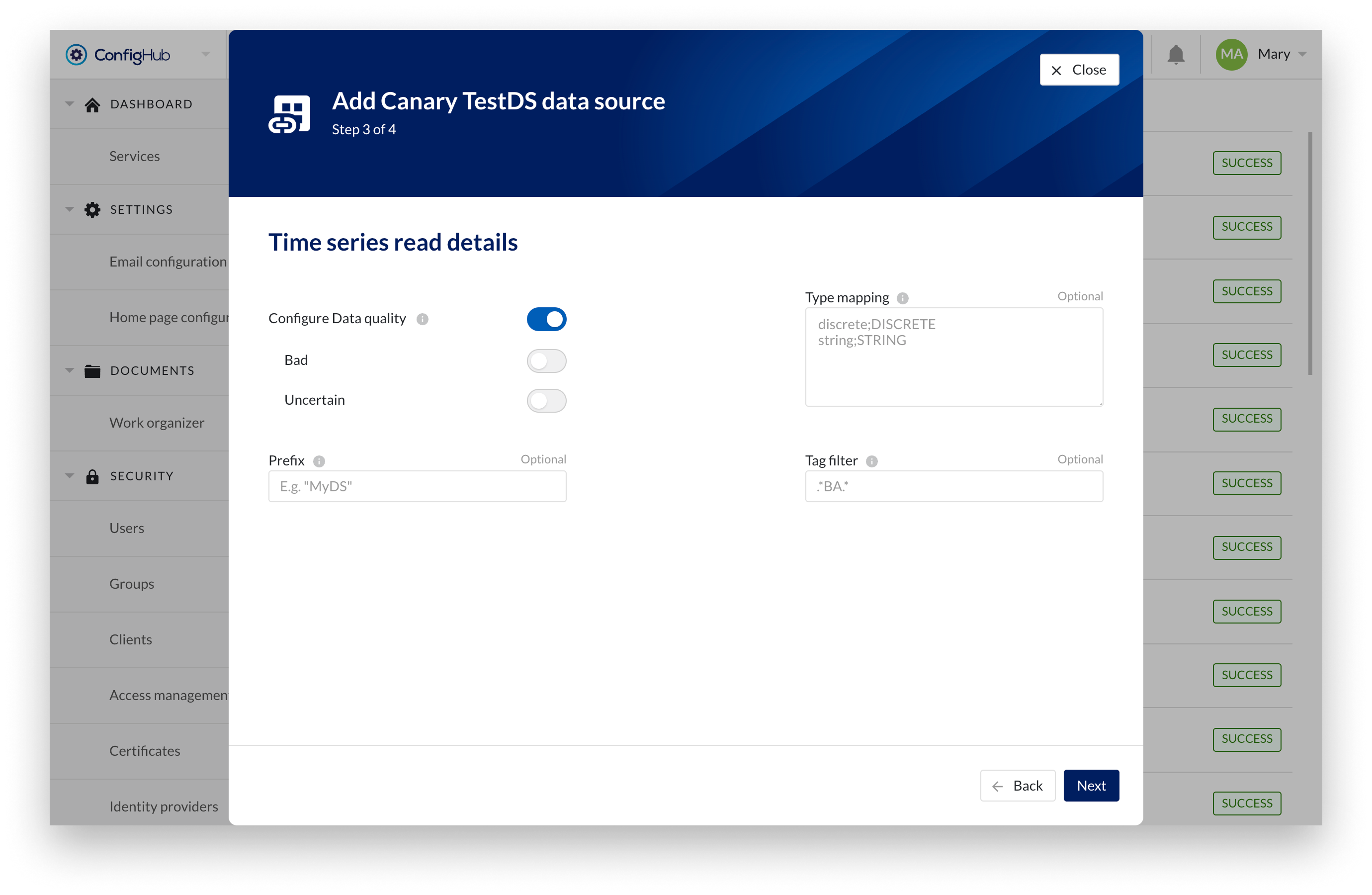Click the Next button
Screen dimensions: 1372x895
pos(1091,786)
